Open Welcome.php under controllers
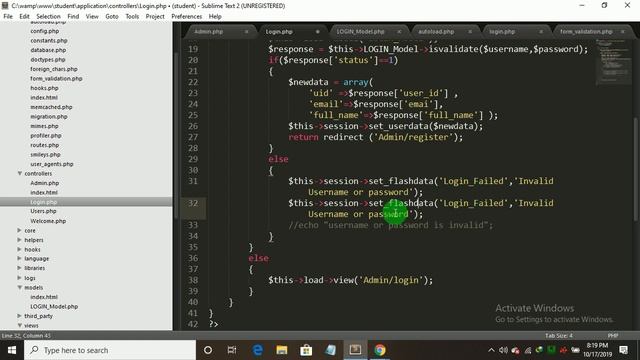The height and width of the screenshot is (360, 640). tap(48, 221)
